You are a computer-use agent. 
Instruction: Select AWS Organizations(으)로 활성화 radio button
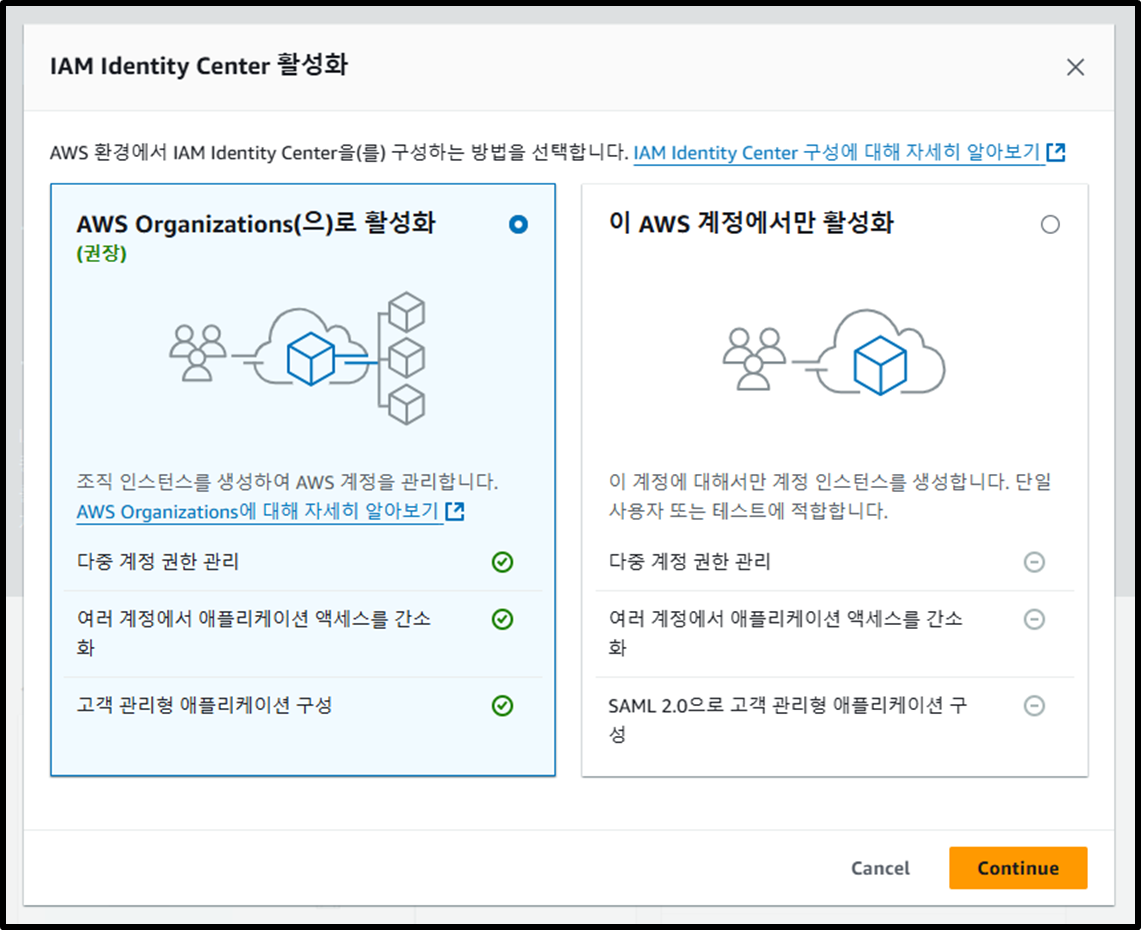coord(518,224)
